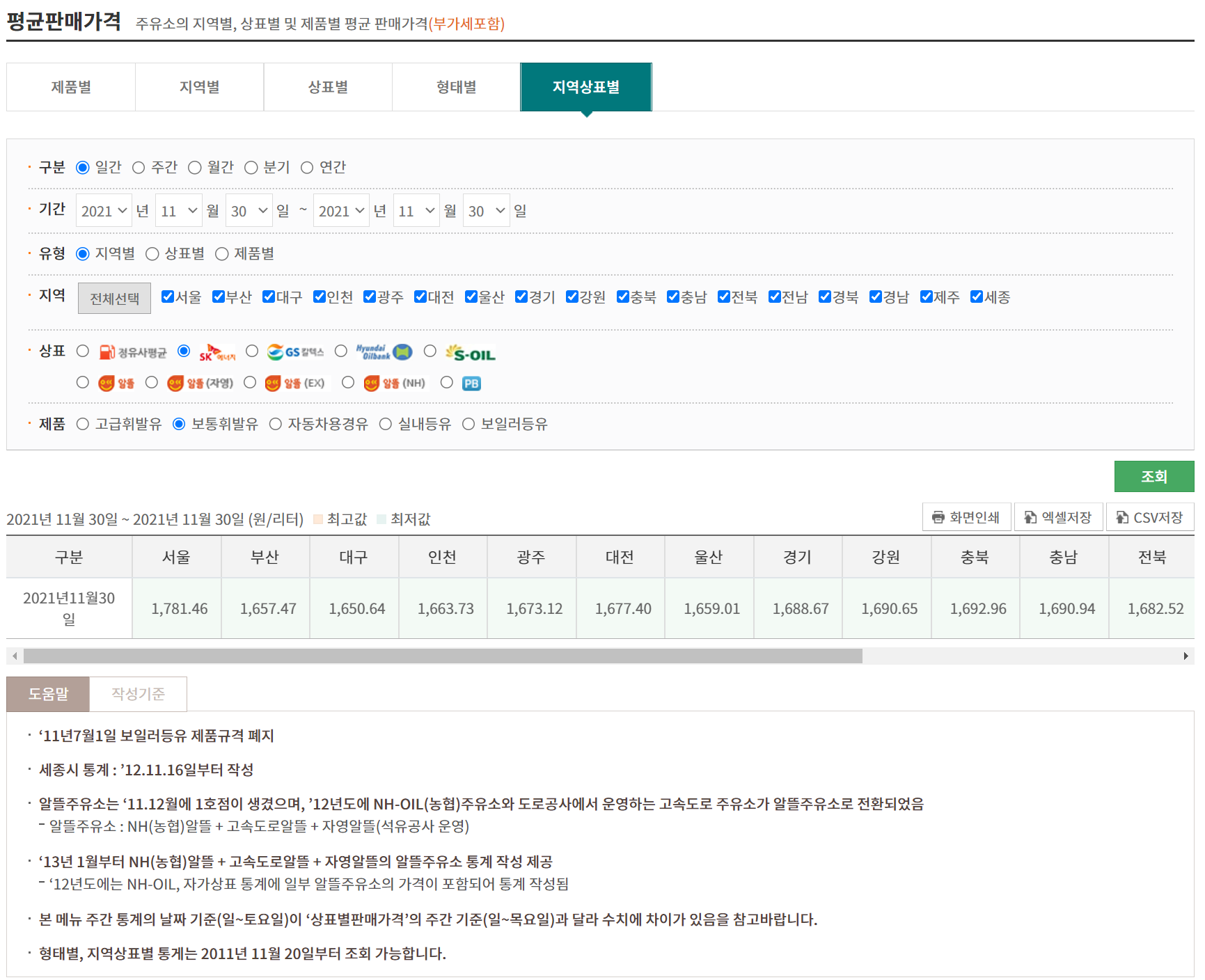
Task: Toggle the 제주 region checkbox
Action: (x=927, y=297)
